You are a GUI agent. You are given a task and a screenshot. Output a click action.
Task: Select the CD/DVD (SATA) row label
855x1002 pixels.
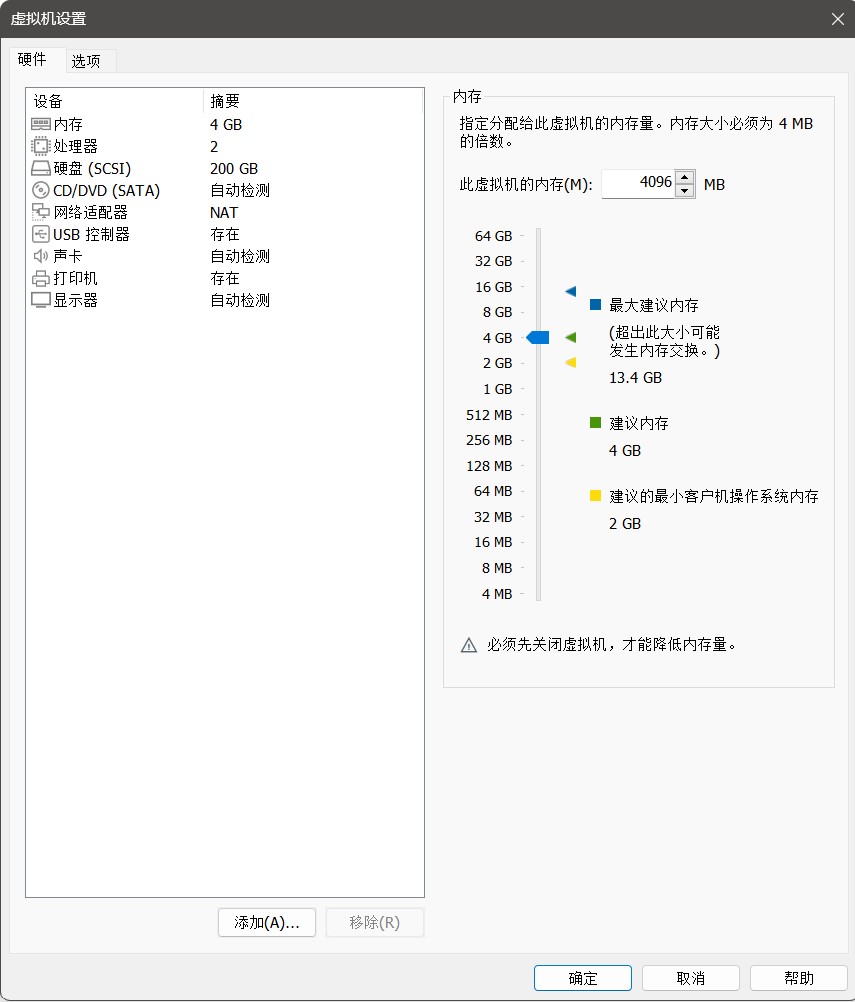point(106,190)
